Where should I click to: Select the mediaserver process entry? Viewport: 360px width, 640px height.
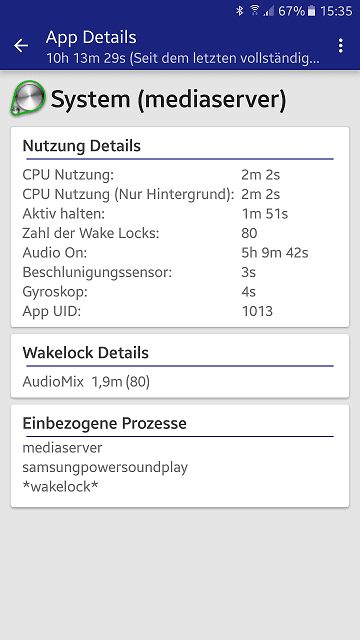[62, 448]
